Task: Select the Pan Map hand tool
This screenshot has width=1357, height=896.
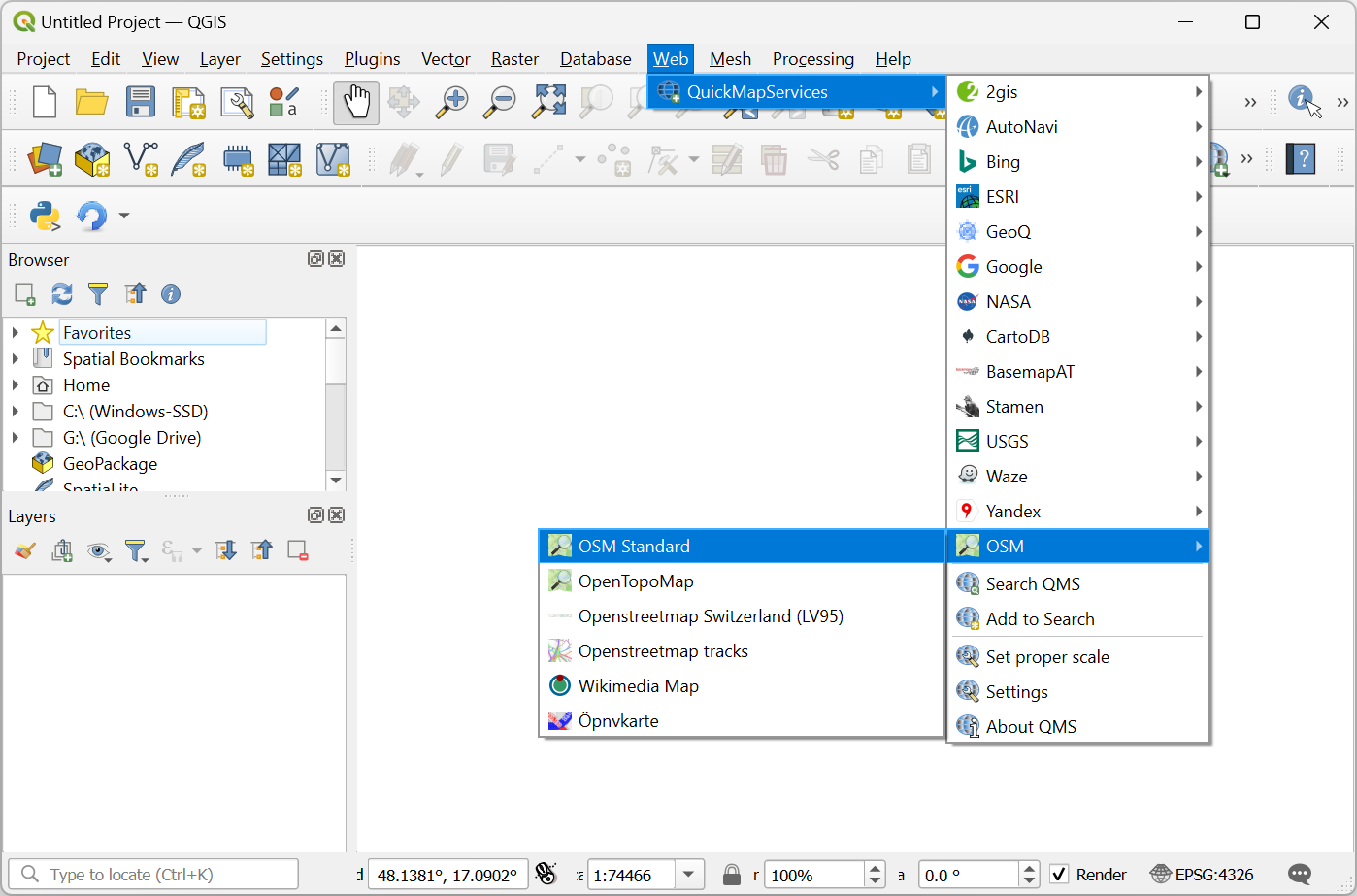Action: (x=356, y=102)
